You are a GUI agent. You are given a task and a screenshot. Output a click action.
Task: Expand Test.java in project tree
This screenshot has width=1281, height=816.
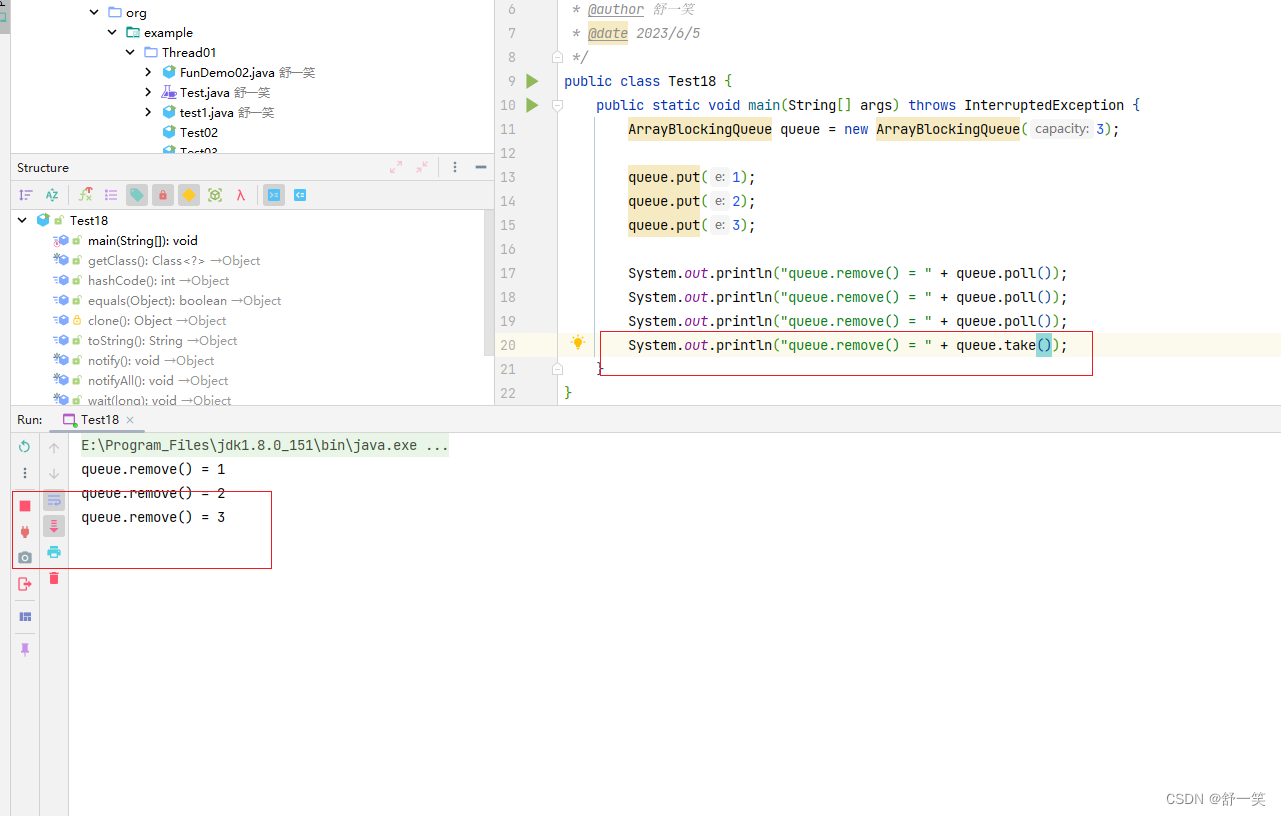tap(148, 92)
